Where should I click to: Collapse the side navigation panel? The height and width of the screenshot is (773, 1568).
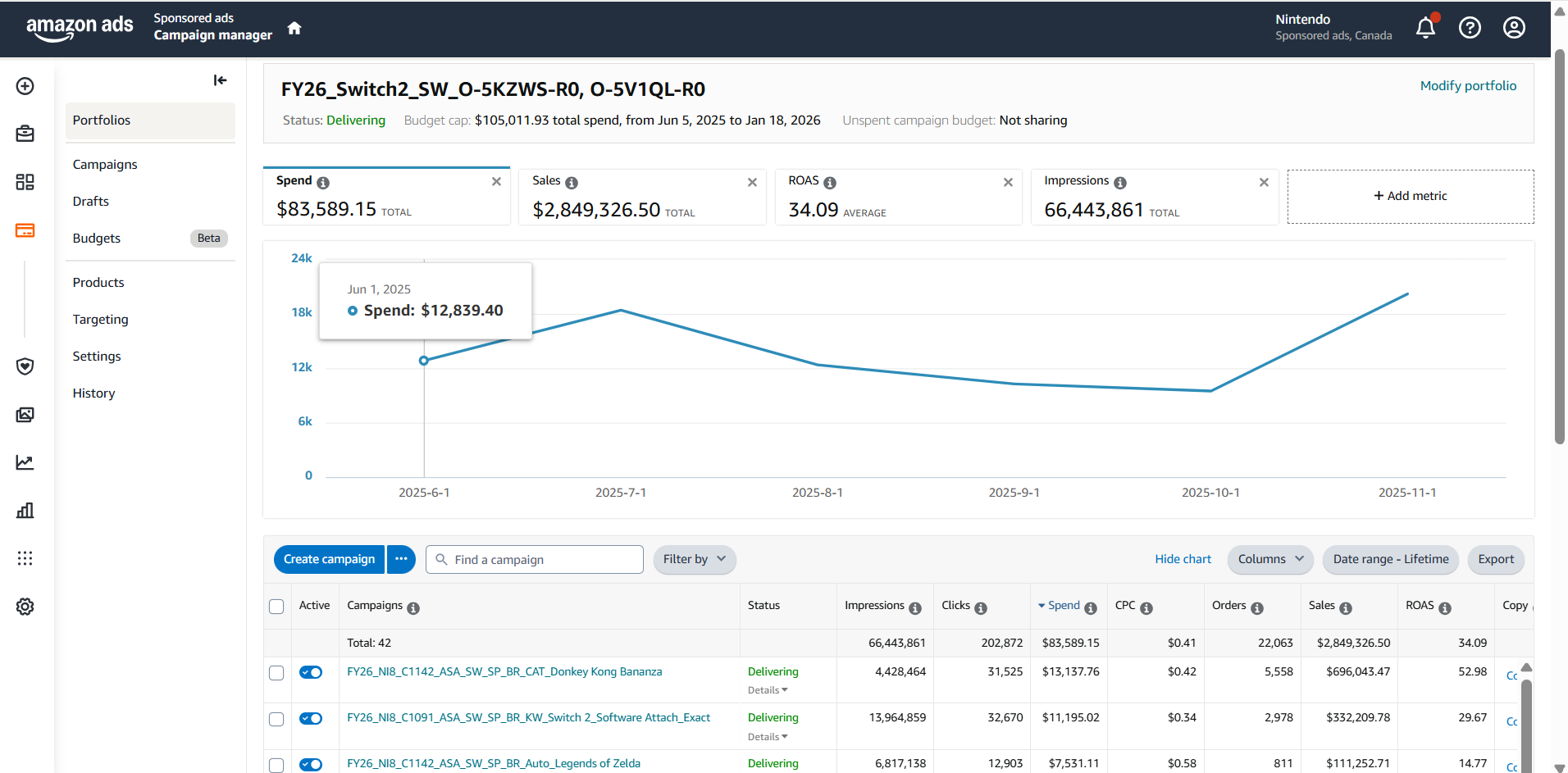coord(220,80)
